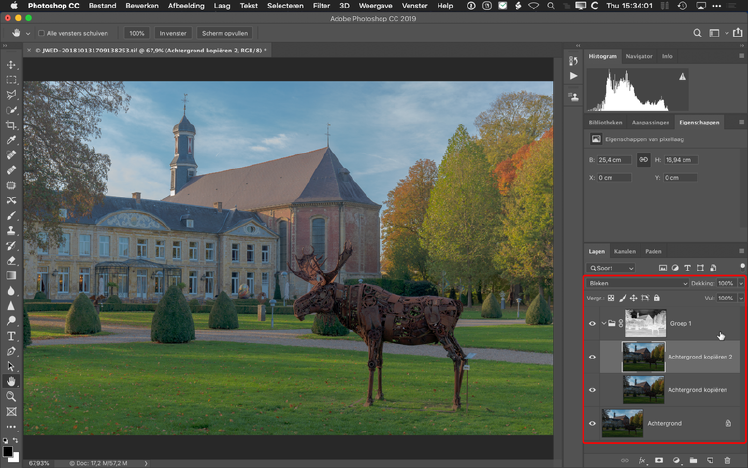Select the Zoom tool
This screenshot has height=468, width=748.
click(11, 396)
